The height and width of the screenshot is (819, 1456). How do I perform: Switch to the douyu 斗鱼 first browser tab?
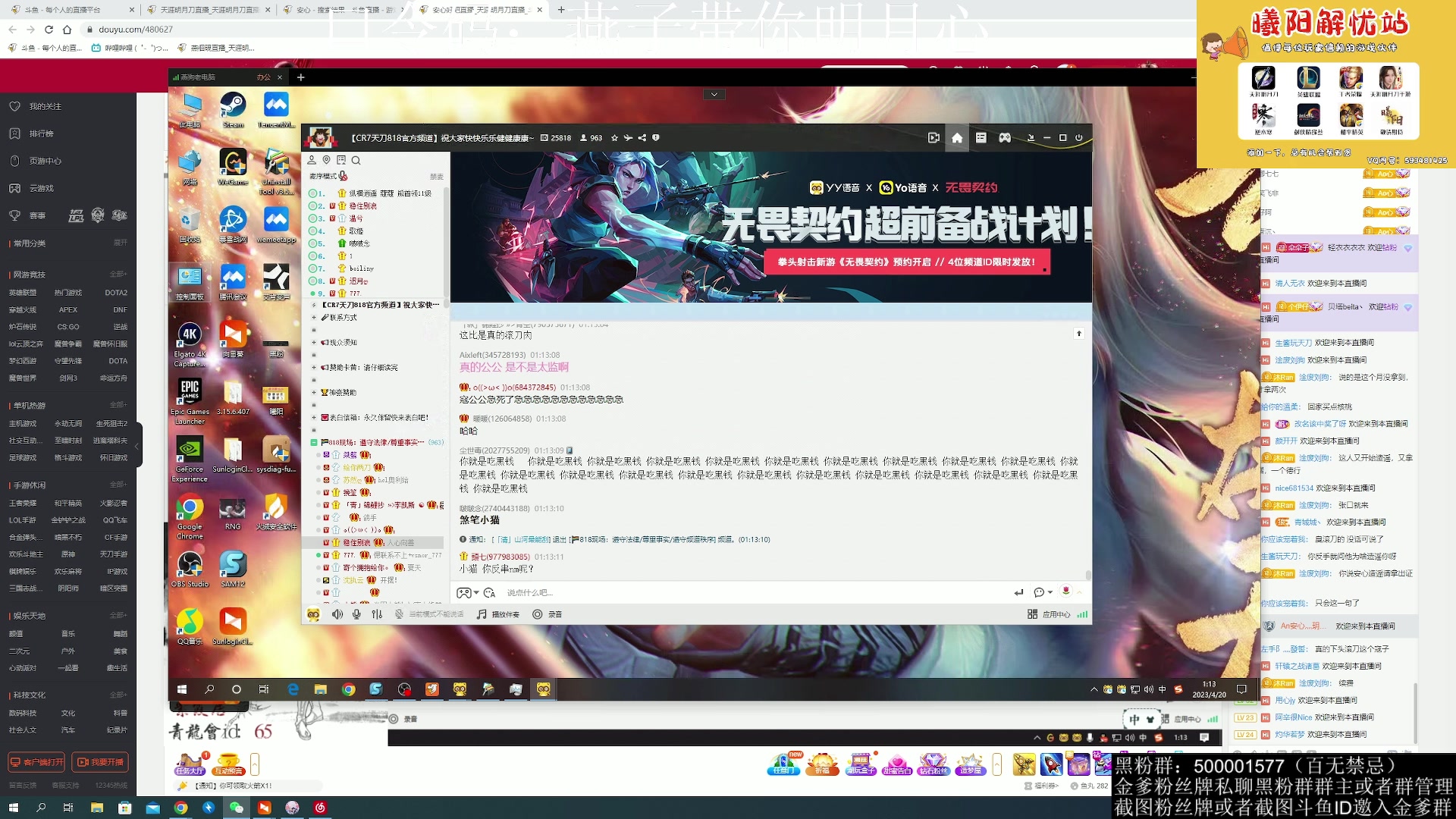point(64,10)
